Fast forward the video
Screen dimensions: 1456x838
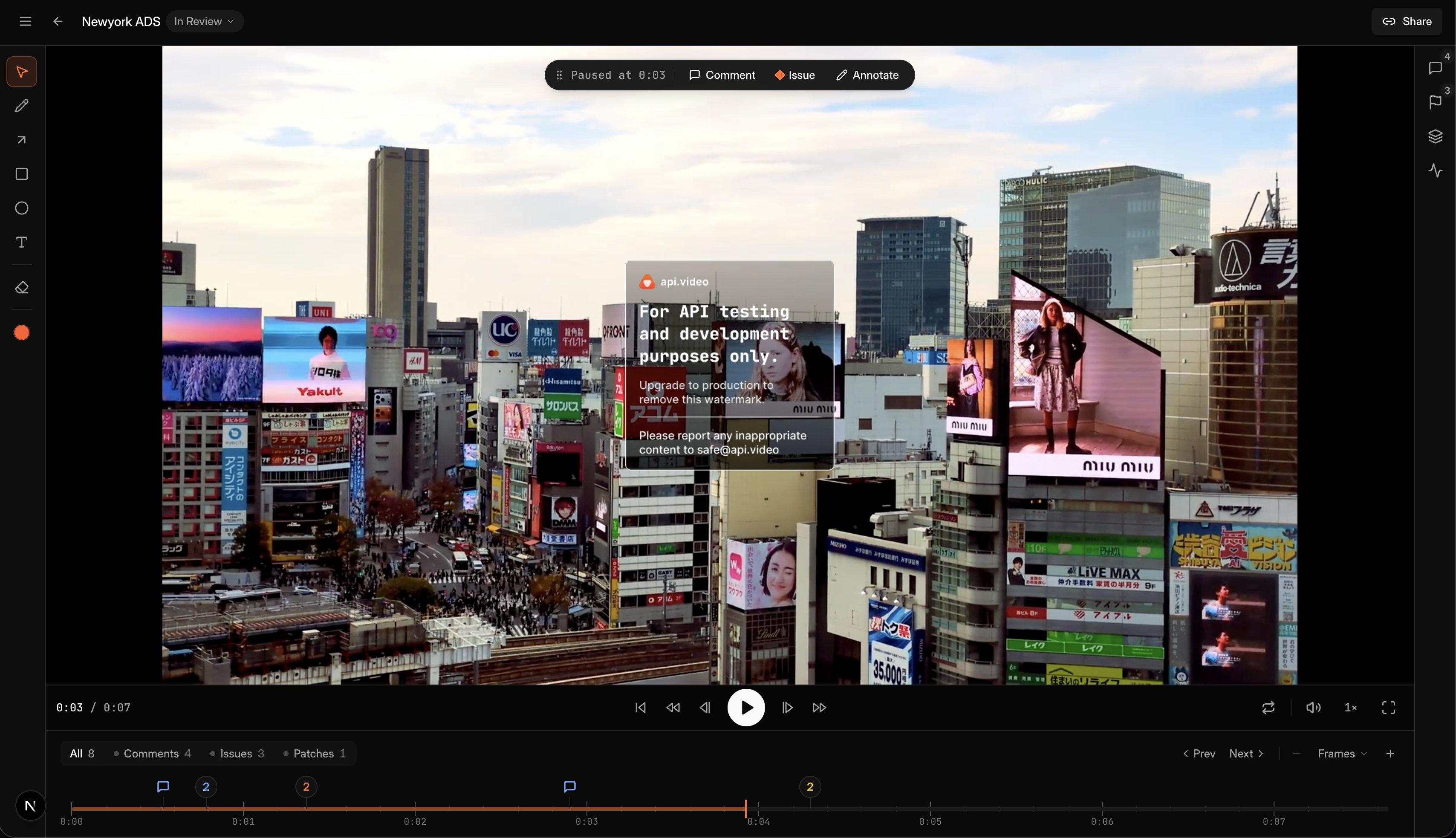point(820,707)
